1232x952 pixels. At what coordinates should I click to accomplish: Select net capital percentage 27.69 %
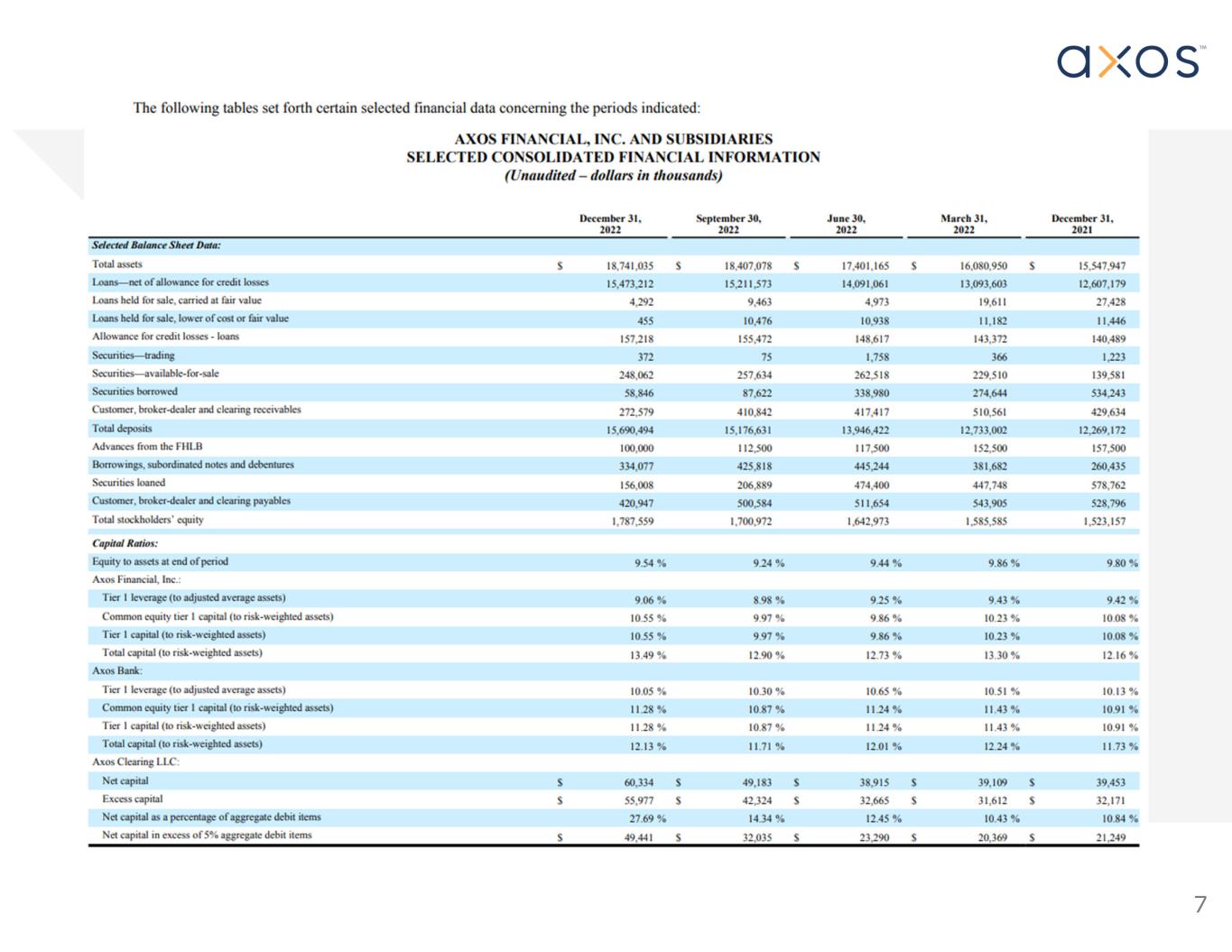tap(648, 818)
